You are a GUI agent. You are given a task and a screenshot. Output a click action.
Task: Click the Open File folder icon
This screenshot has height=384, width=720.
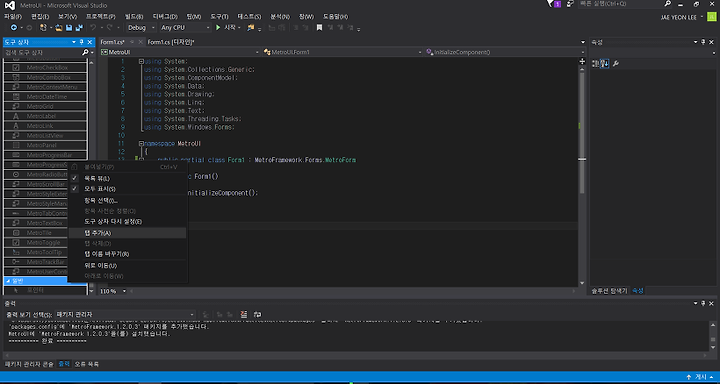tap(59, 28)
